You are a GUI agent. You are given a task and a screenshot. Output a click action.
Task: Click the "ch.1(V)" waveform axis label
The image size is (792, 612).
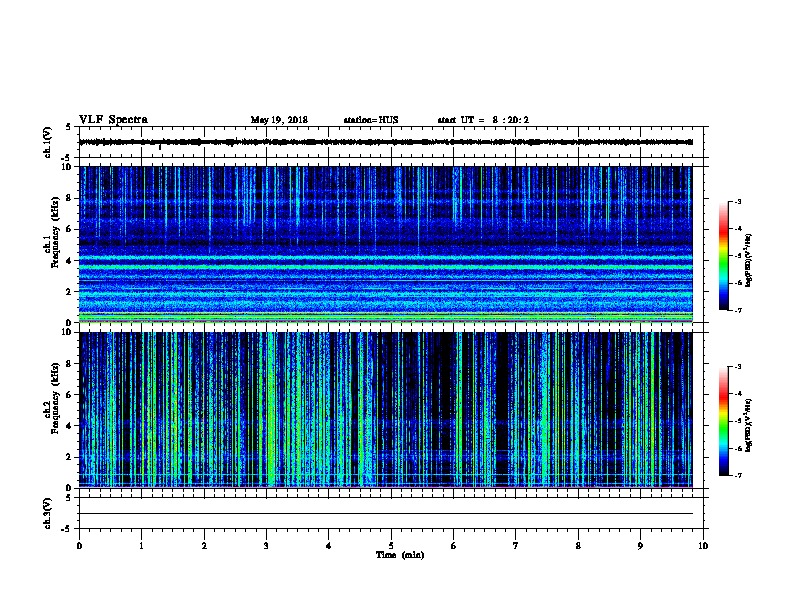[47, 142]
